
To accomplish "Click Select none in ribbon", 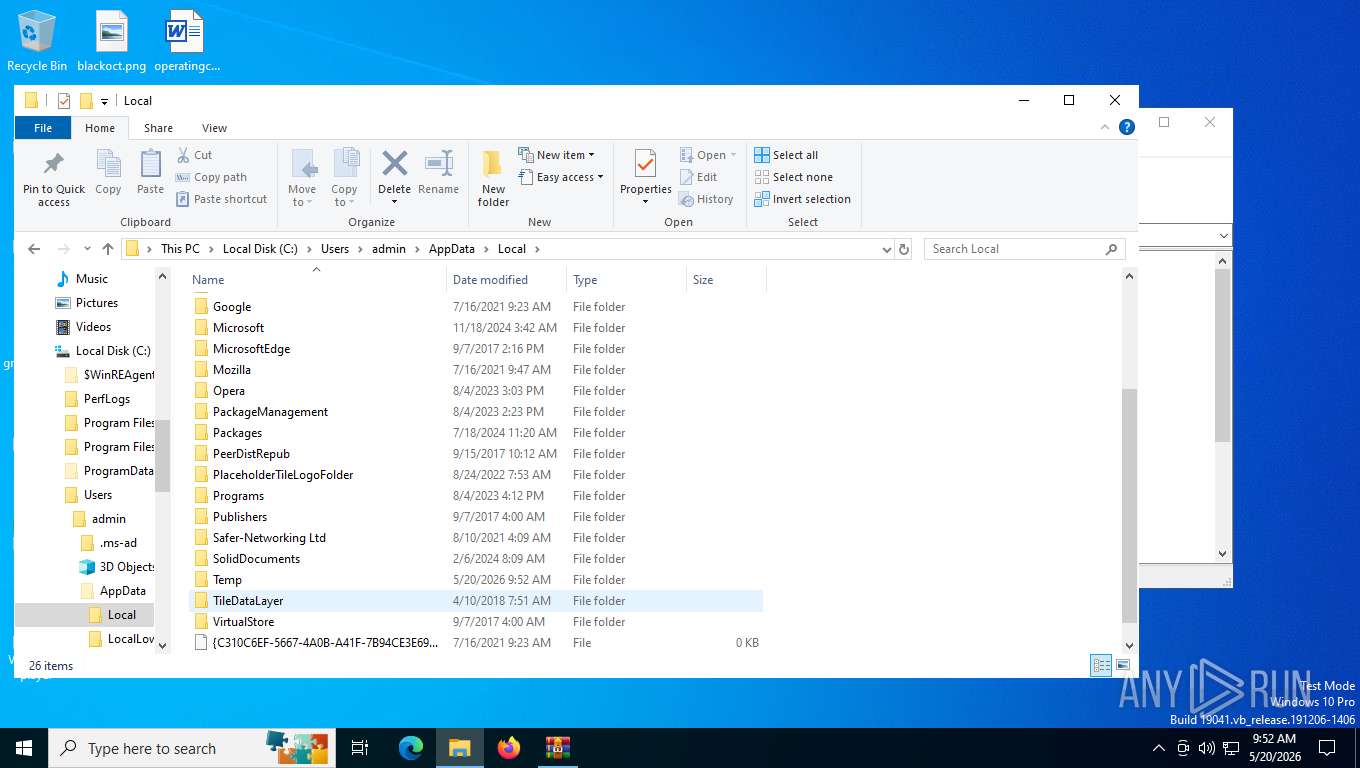I will tap(793, 177).
